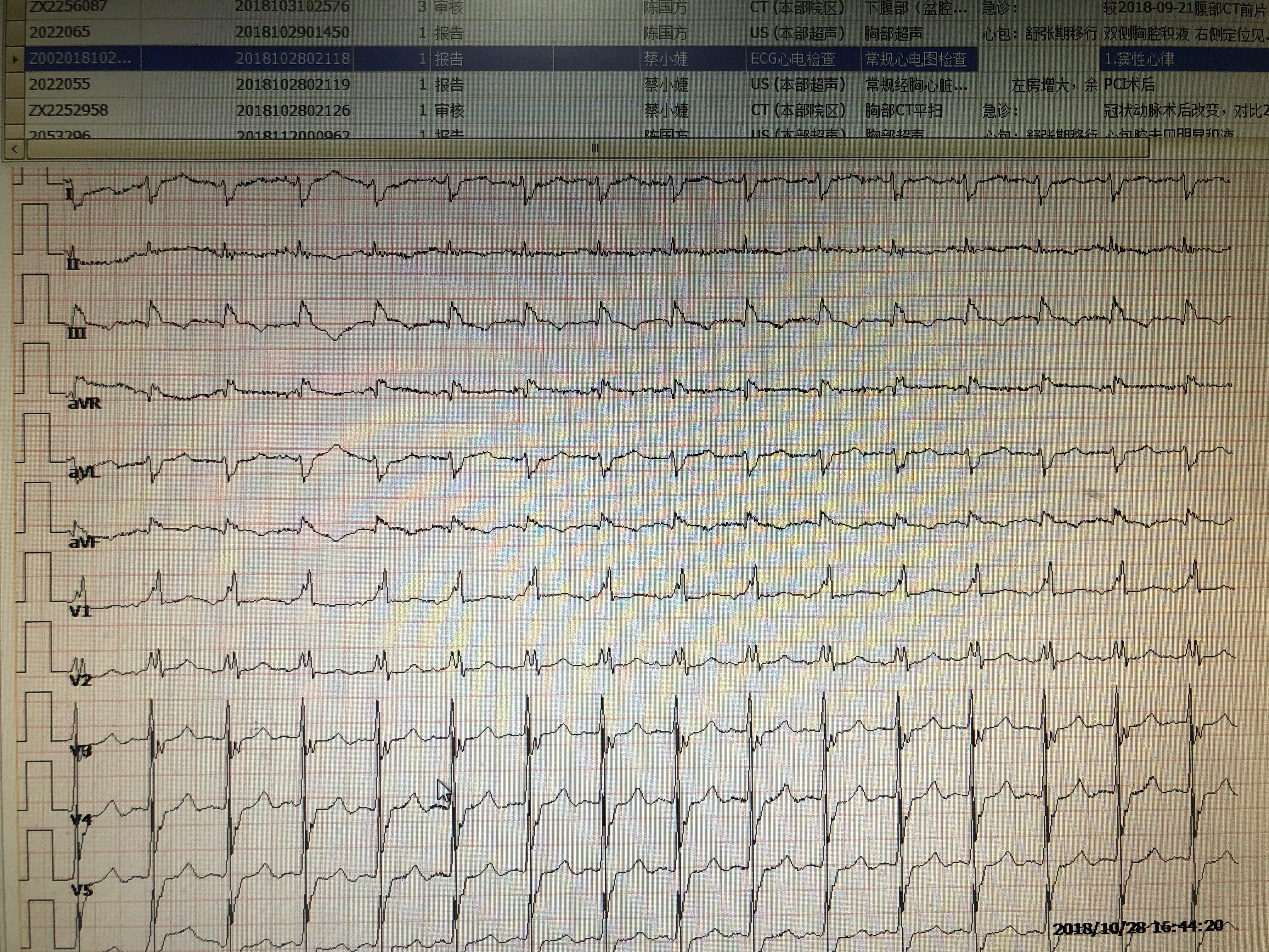Click the left arrow of the horizontal scrollbar
This screenshot has width=1269, height=952.
(x=12, y=148)
